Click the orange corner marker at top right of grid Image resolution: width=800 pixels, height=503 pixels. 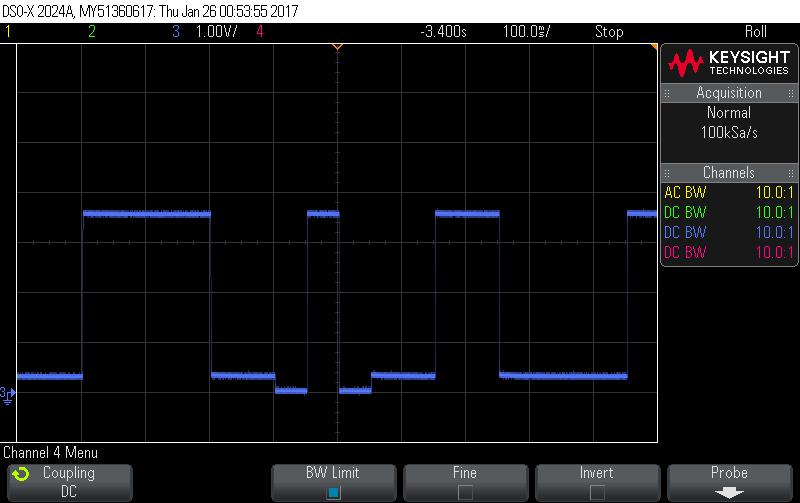coord(654,47)
